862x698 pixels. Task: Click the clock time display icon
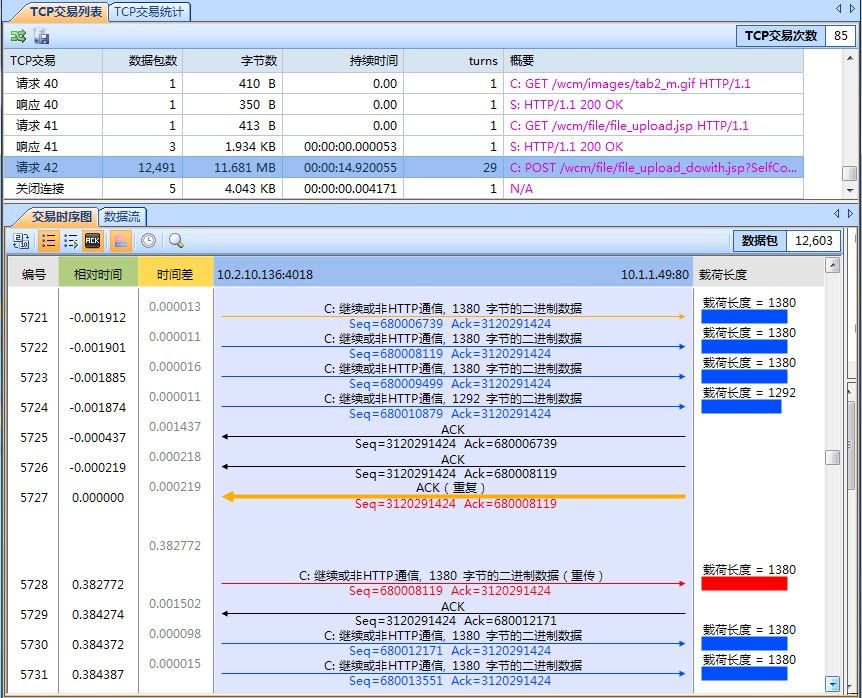[x=148, y=240]
